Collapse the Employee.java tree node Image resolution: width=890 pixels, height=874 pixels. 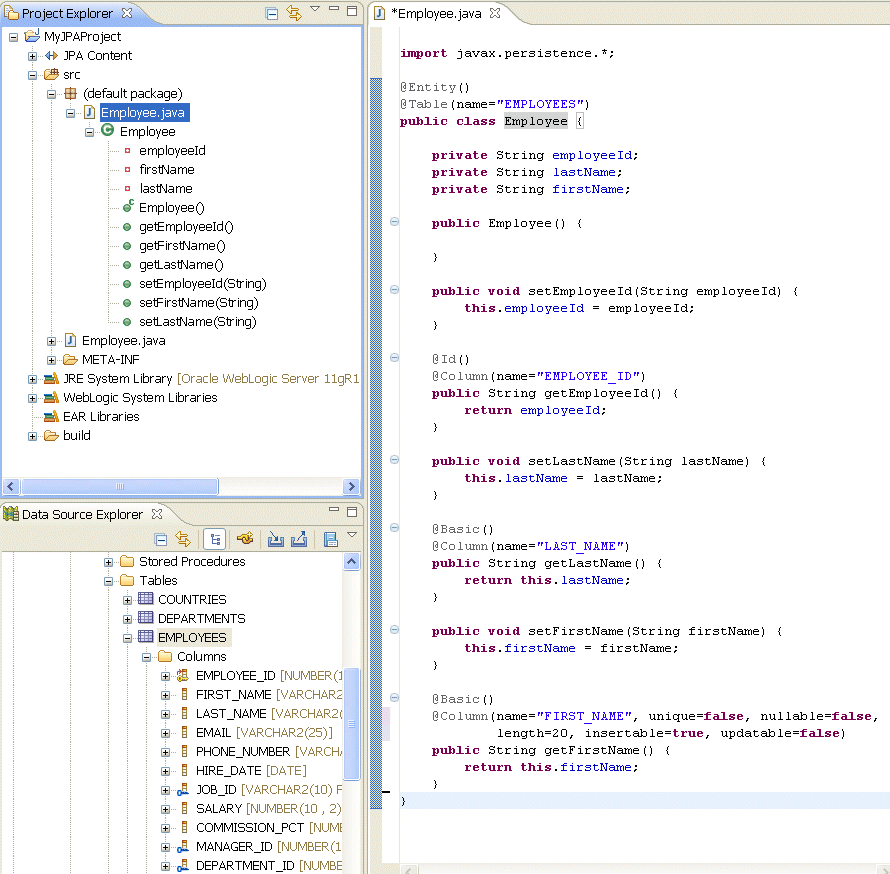[x=69, y=112]
